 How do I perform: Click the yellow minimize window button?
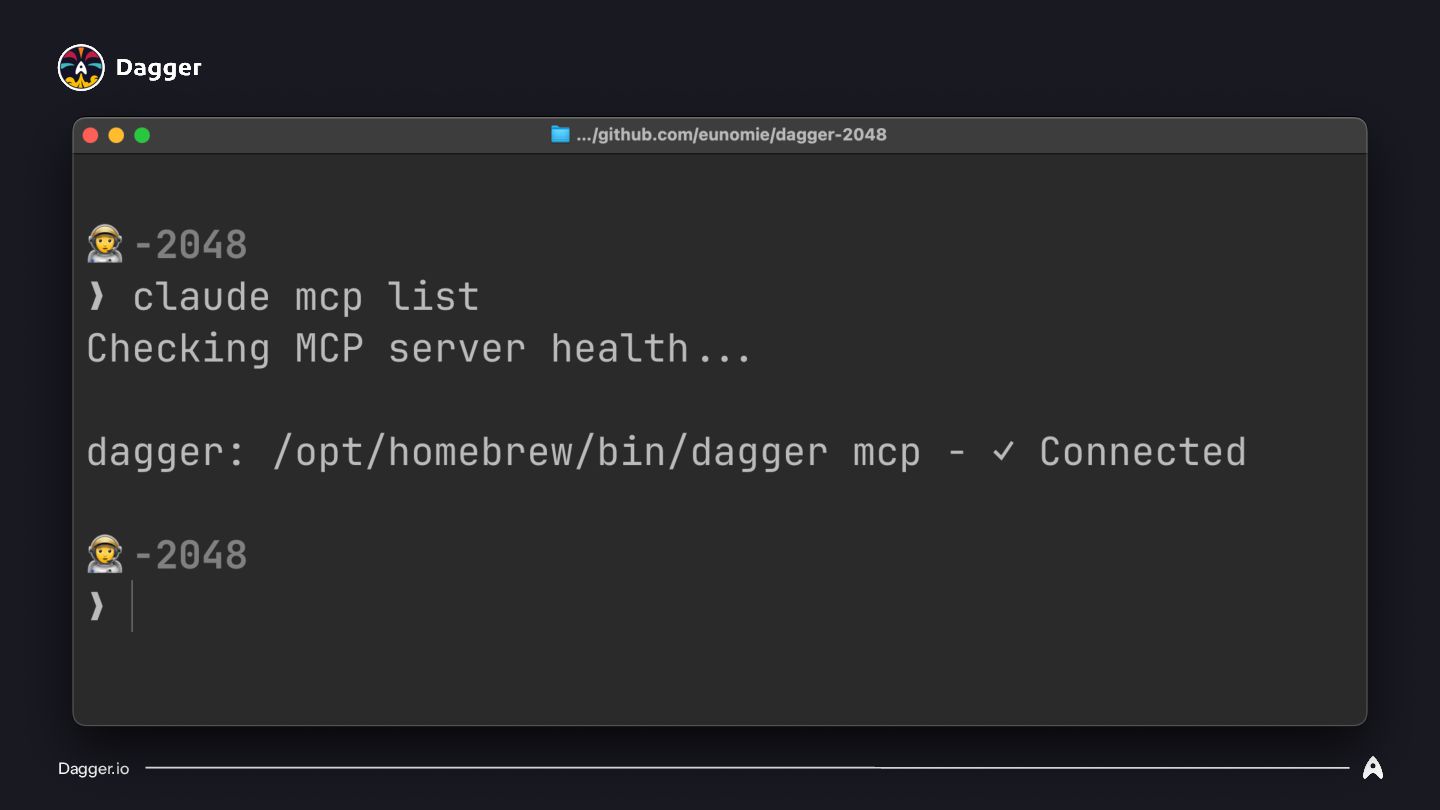pos(116,135)
